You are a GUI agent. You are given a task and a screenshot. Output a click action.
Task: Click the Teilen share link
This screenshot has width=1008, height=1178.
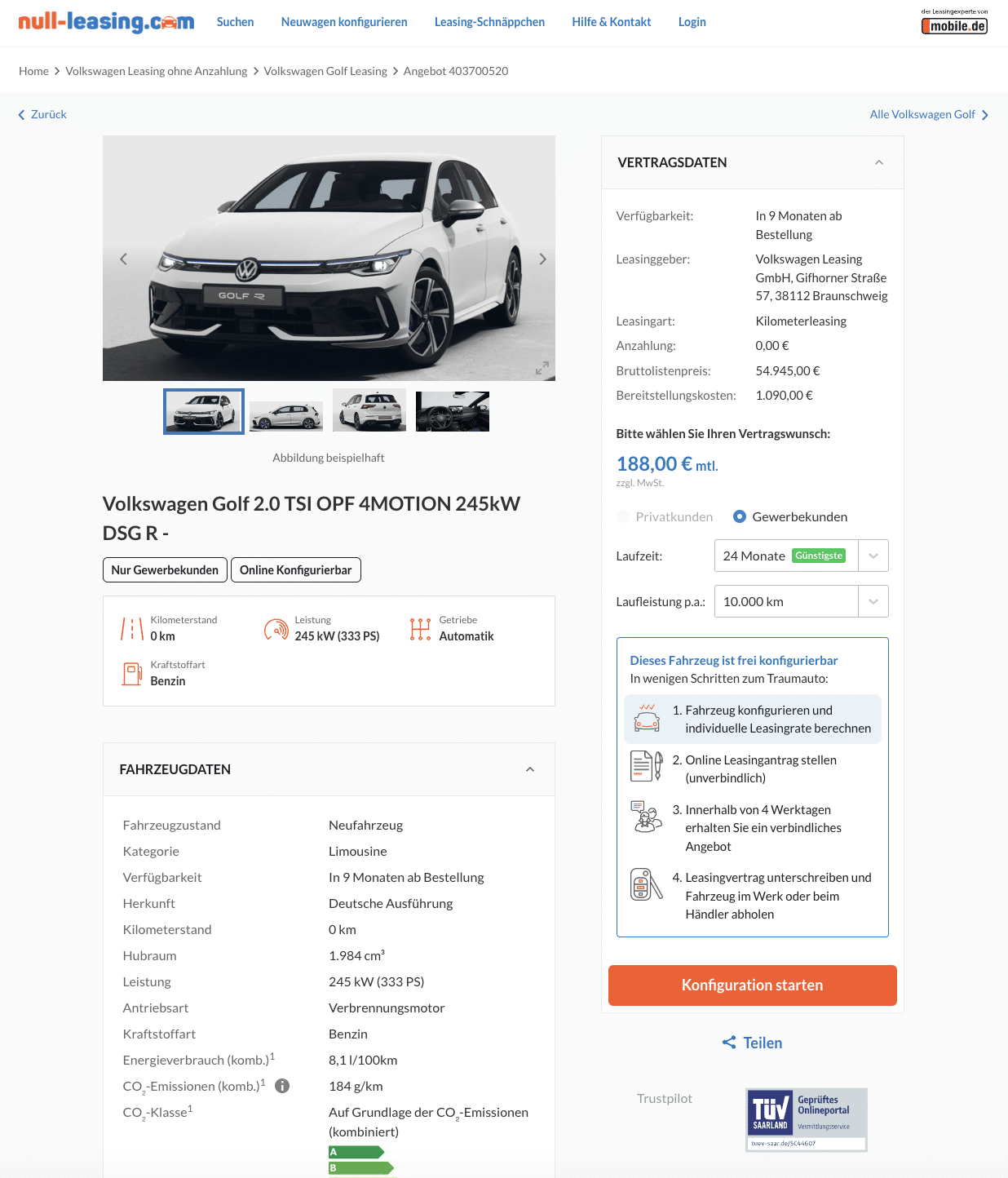(x=763, y=1043)
